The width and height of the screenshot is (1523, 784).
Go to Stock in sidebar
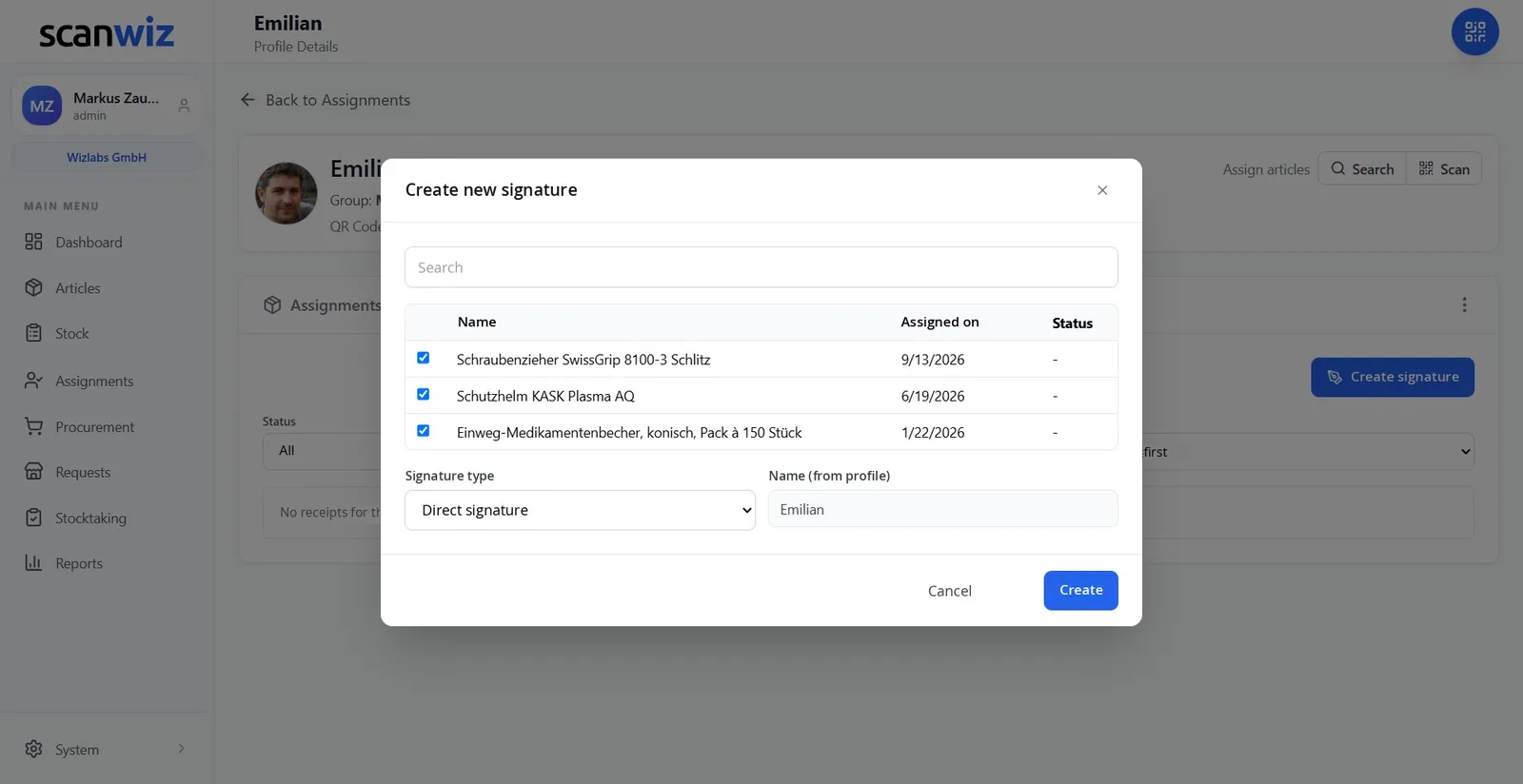tap(71, 333)
